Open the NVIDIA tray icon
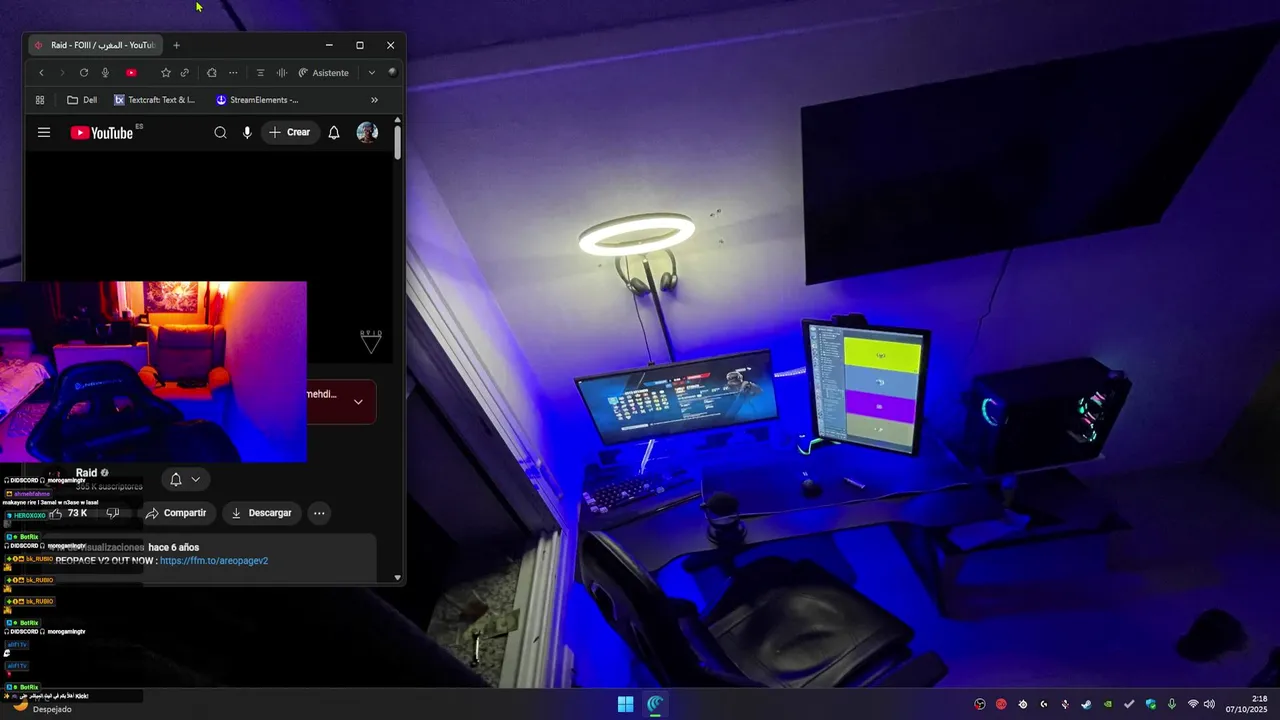 (1108, 704)
